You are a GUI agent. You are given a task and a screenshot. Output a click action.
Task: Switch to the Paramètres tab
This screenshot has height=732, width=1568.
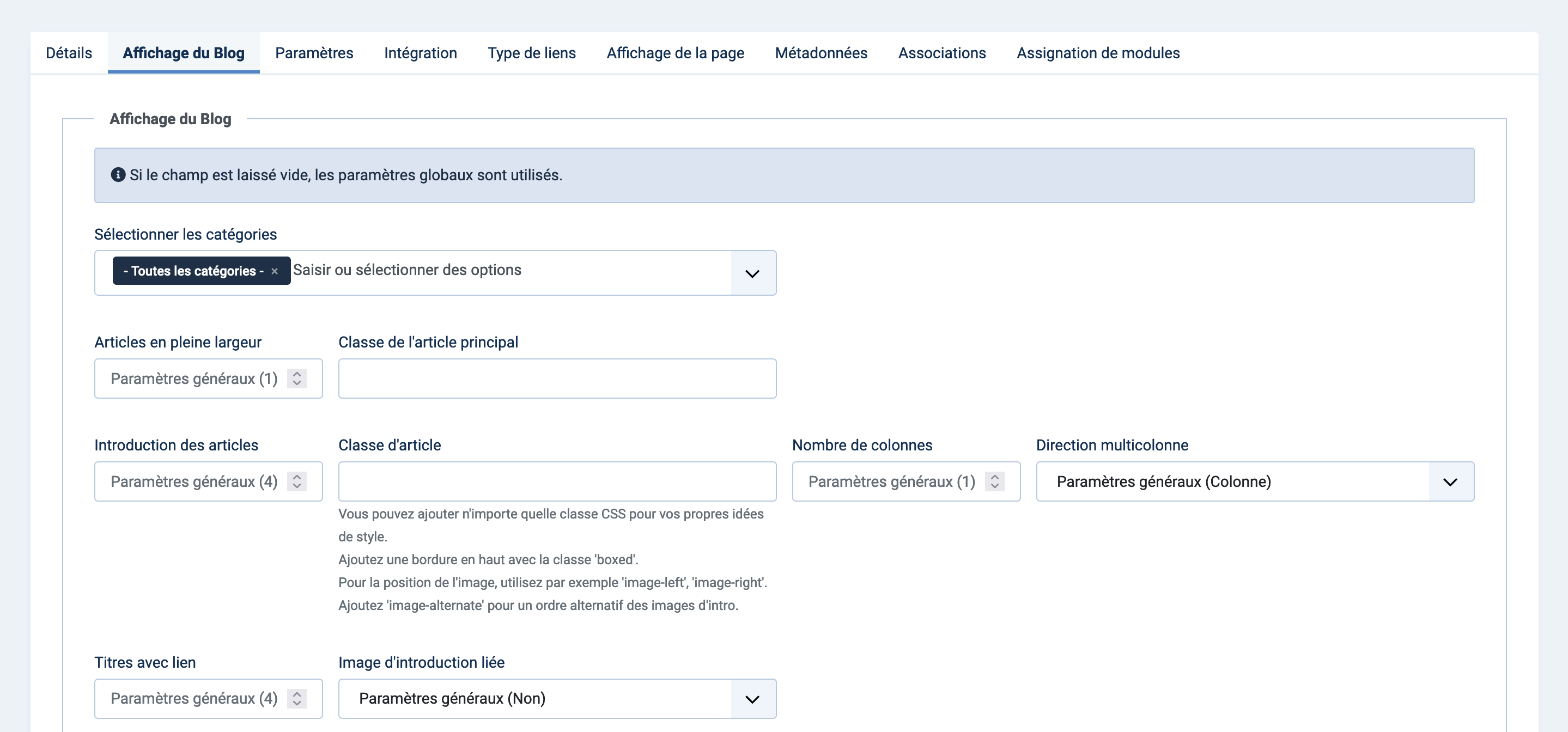coord(314,53)
